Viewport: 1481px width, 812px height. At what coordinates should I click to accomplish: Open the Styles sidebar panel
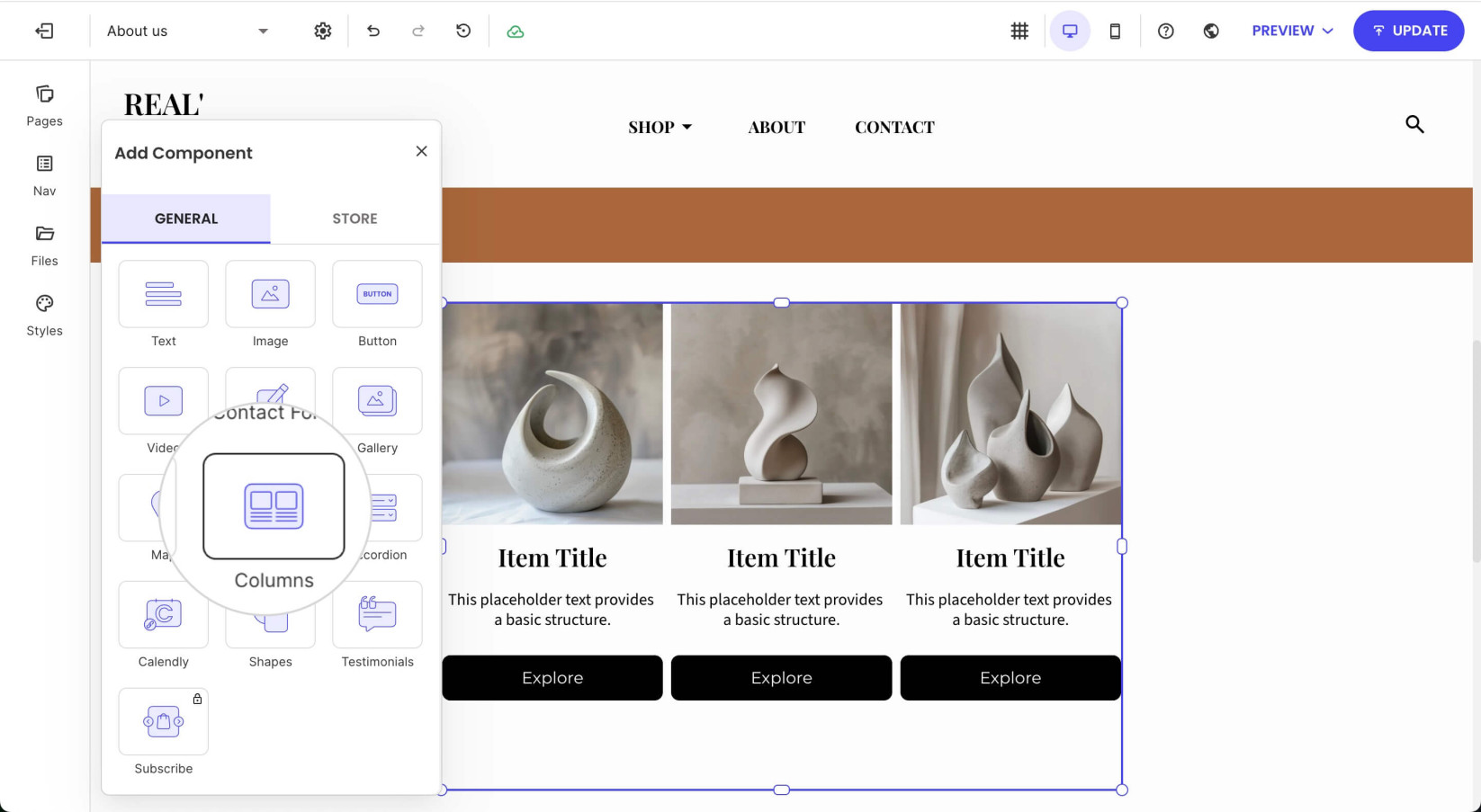click(44, 316)
